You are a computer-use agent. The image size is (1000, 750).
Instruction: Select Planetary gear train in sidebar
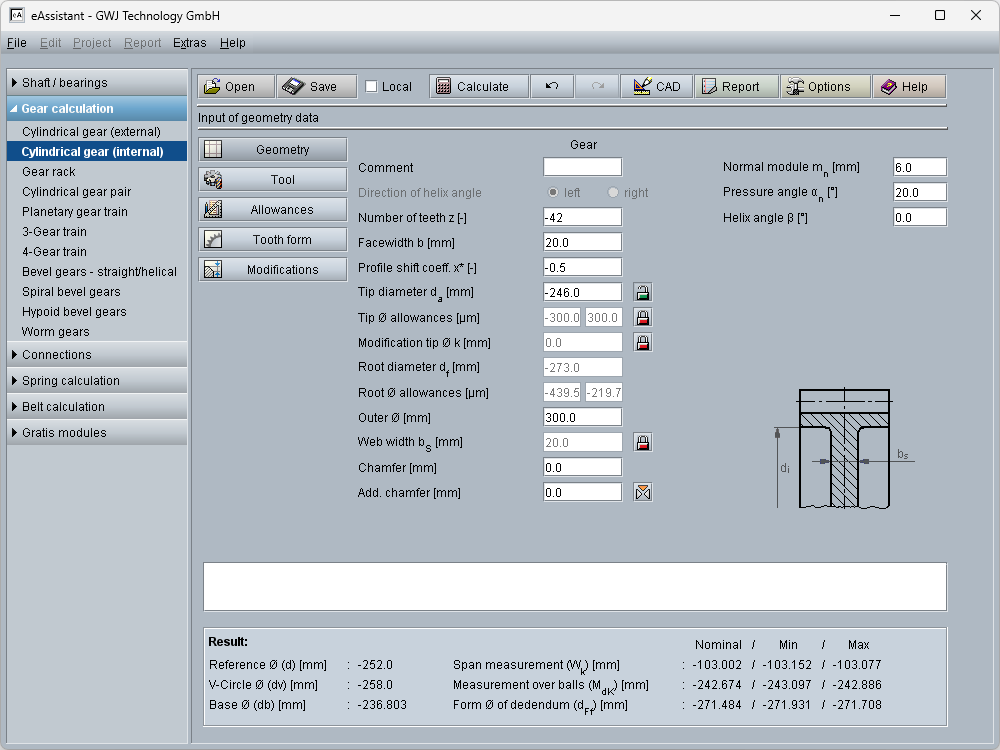pyautogui.click(x=75, y=212)
